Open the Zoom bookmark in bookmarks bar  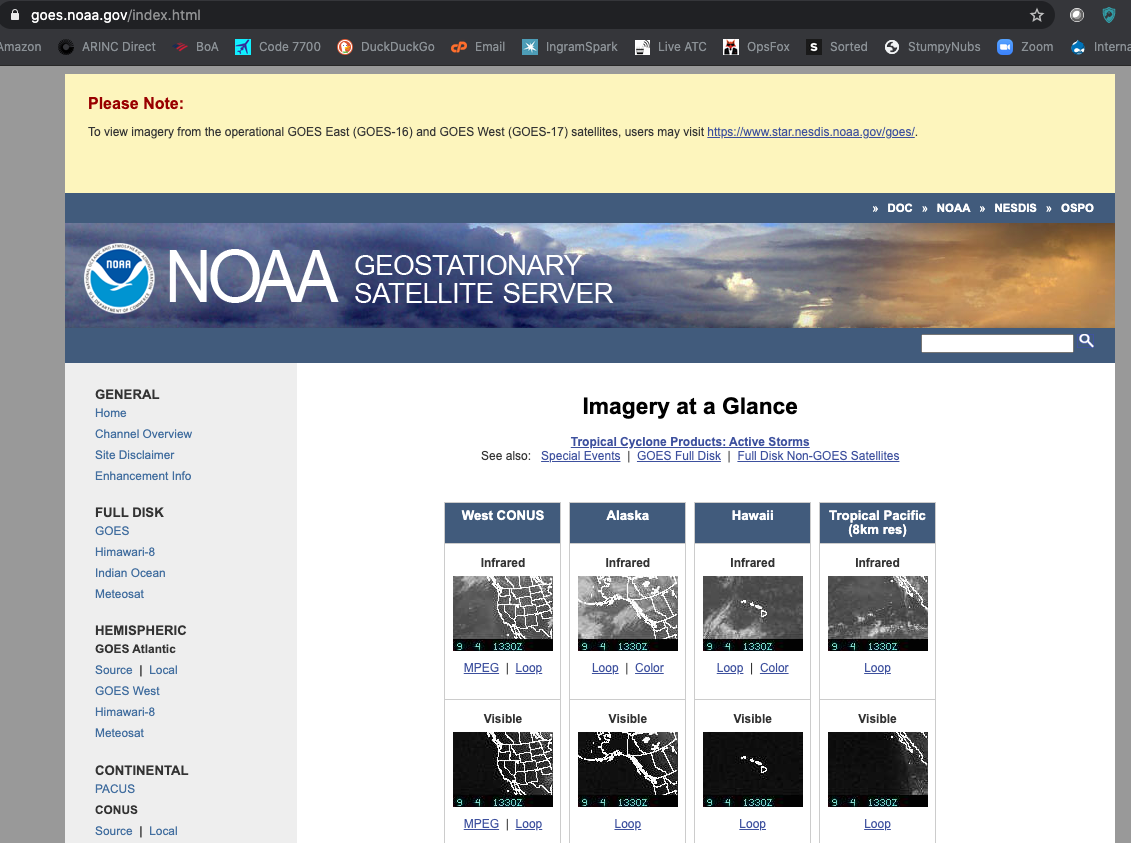[1025, 47]
